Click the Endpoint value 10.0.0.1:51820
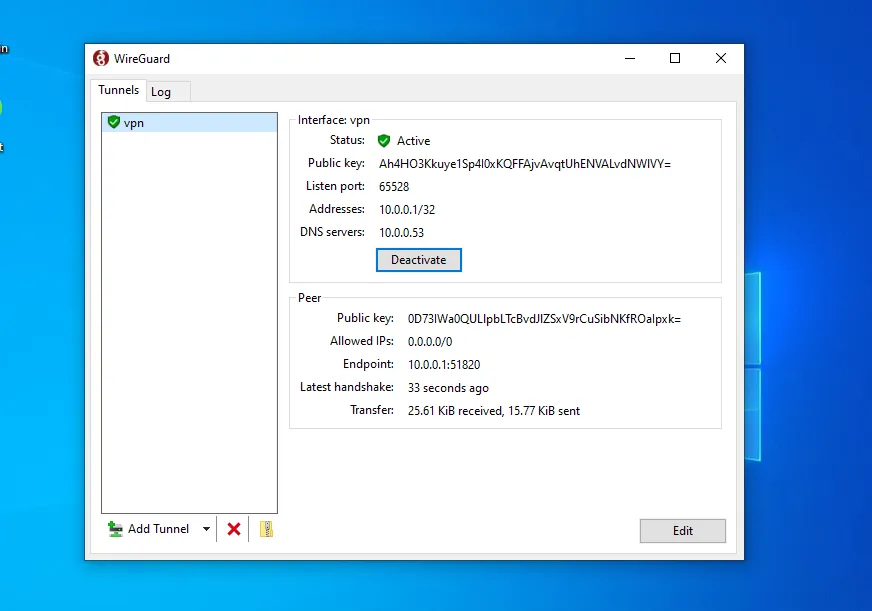Screen dimensions: 872x611 coord(437,365)
